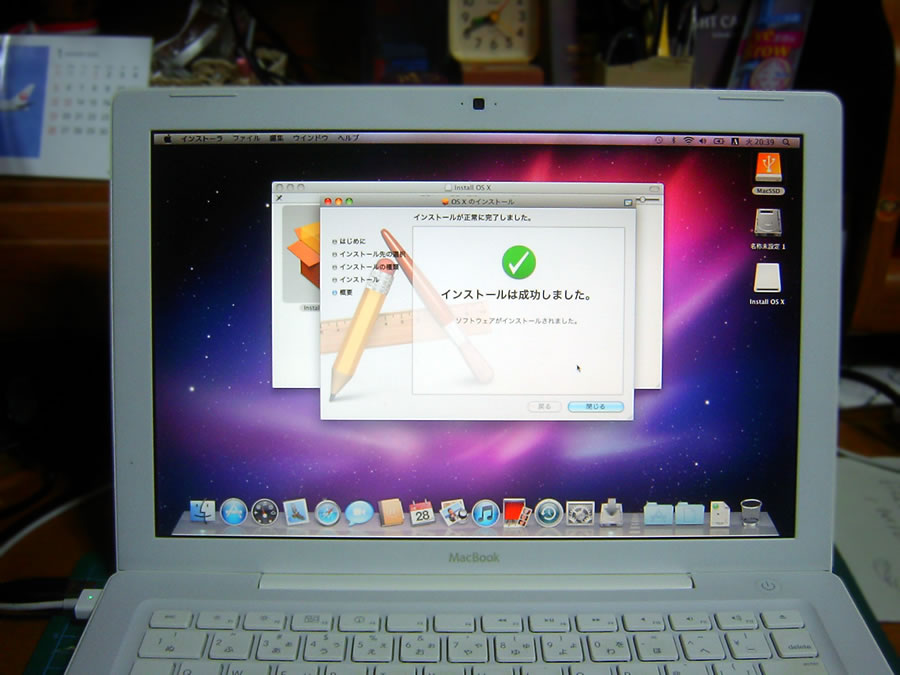
Task: Select the MacSSD USB drive on the desktop
Action: point(768,167)
